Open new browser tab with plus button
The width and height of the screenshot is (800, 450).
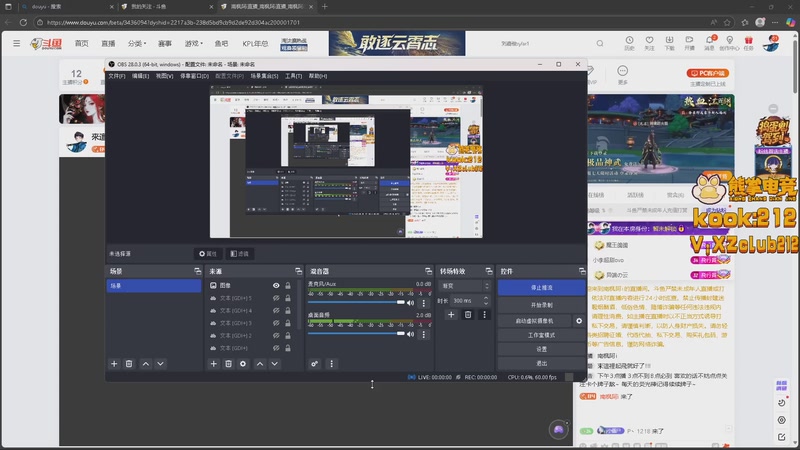(325, 7)
